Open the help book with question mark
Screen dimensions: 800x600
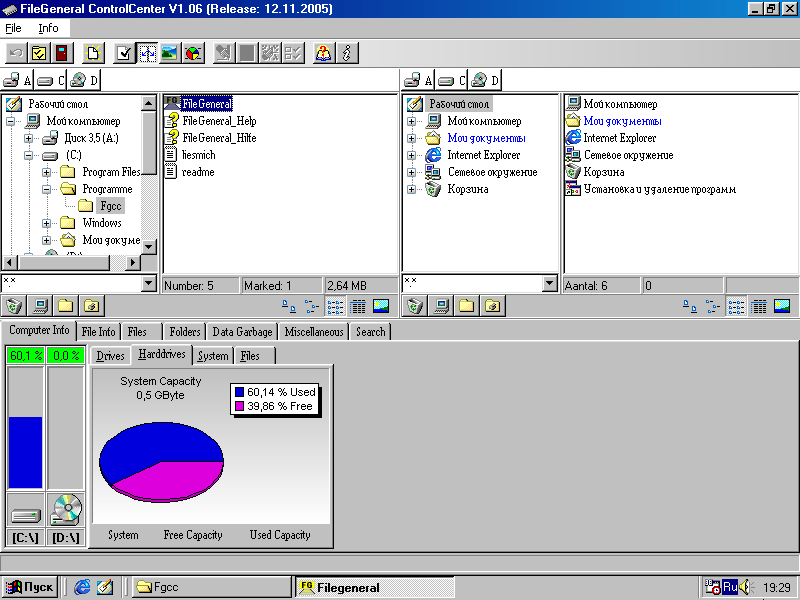pyautogui.click(x=323, y=53)
